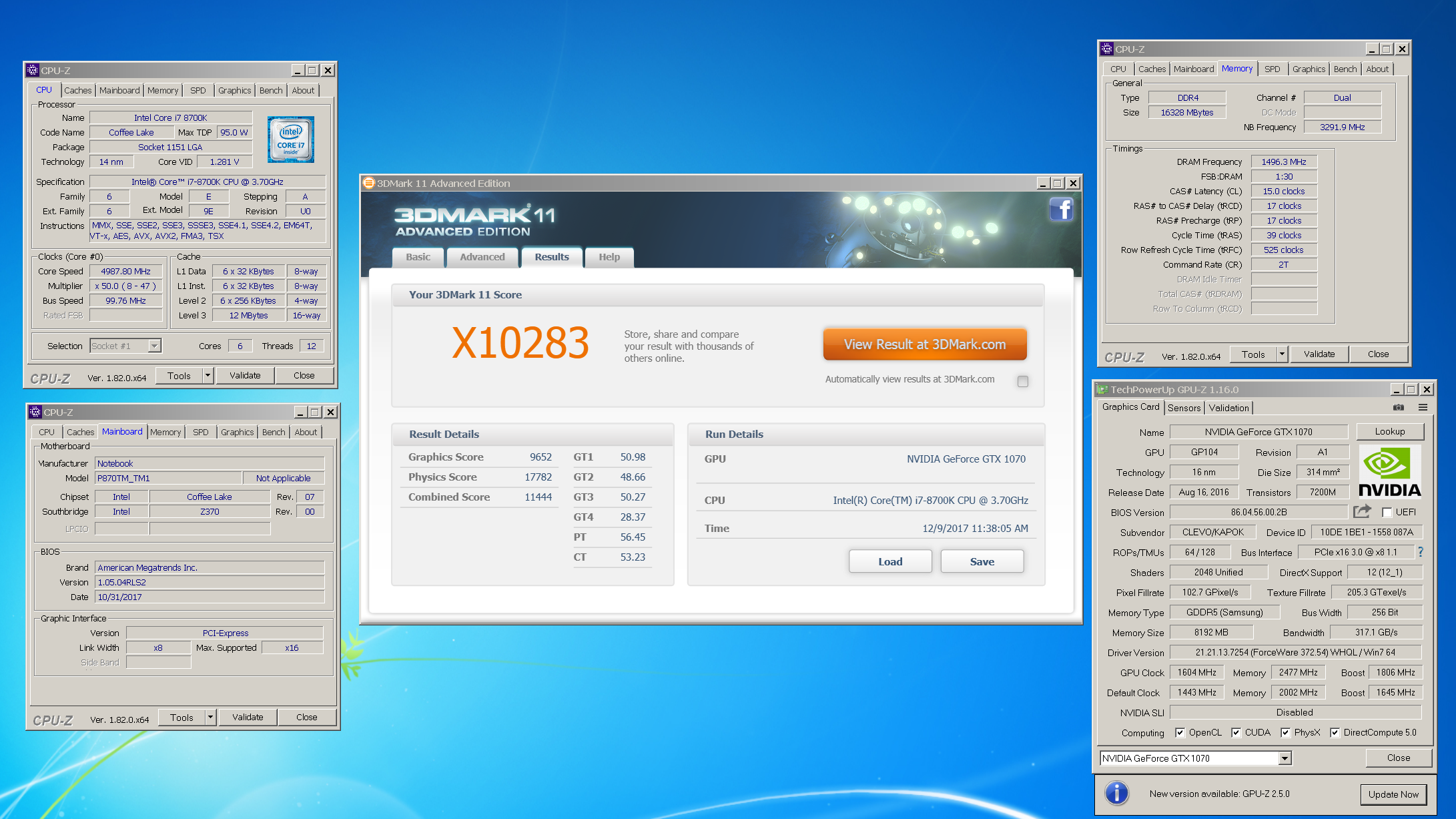Click Validate in CPU-Z Mainboard window
Viewport: 1456px width, 819px height.
click(x=248, y=718)
